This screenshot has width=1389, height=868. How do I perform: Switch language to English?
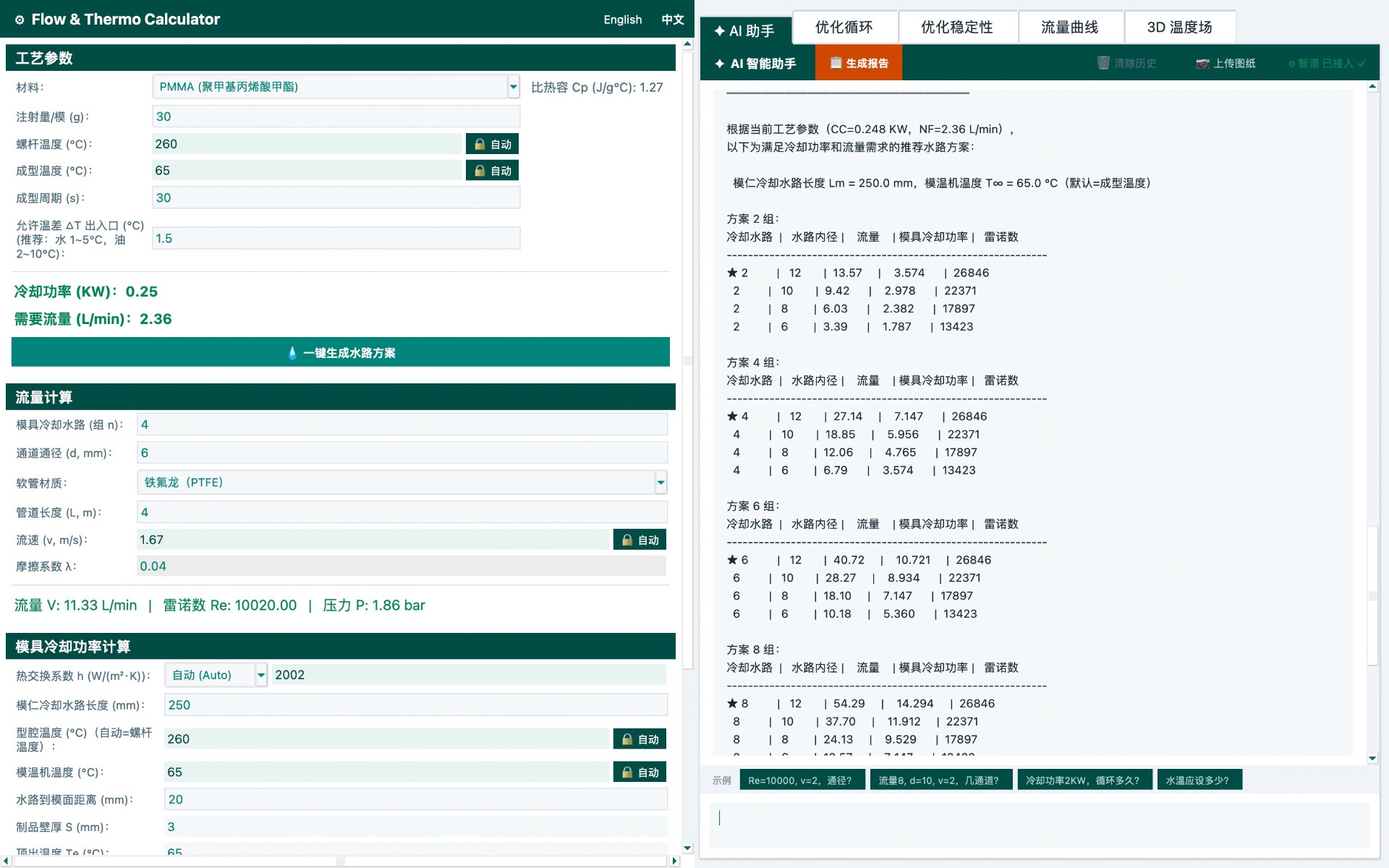point(623,20)
